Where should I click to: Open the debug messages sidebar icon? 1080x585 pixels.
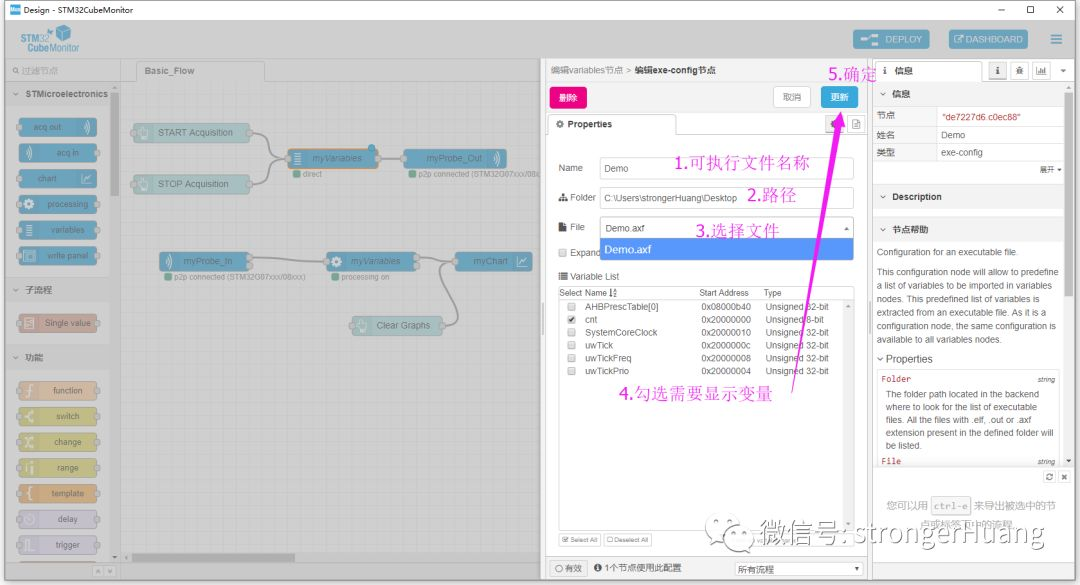tap(1019, 70)
